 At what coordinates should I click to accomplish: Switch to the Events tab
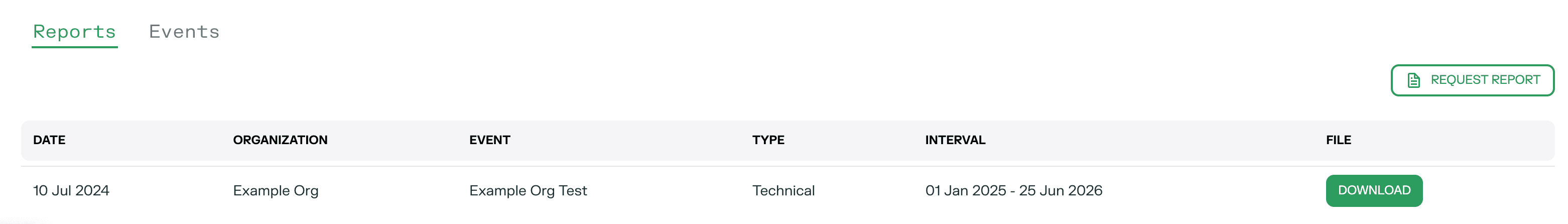[x=184, y=32]
